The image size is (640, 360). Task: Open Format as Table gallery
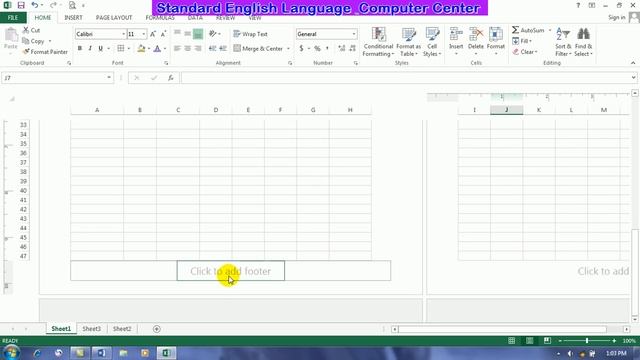(x=408, y=42)
